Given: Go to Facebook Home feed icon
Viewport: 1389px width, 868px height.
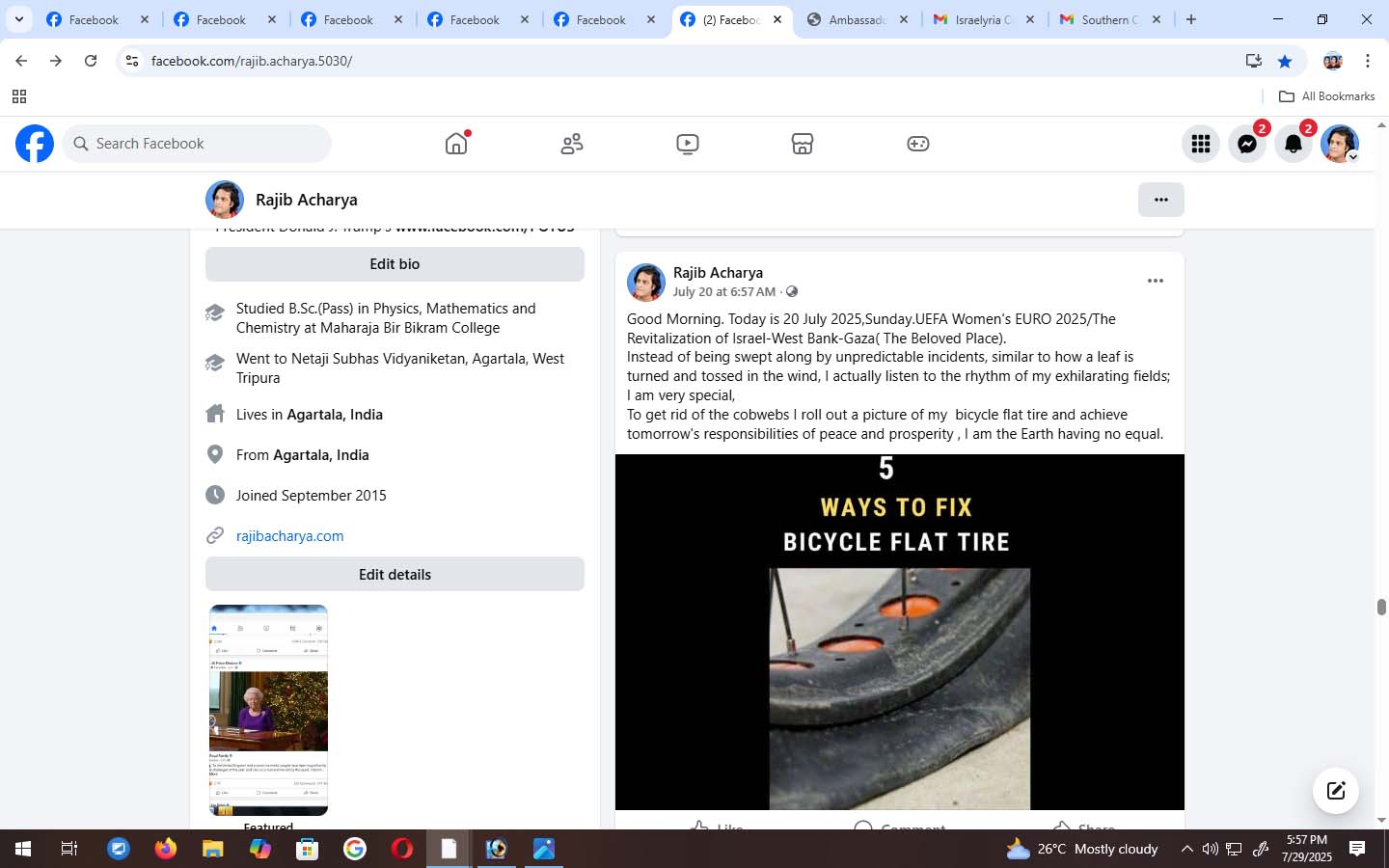Looking at the screenshot, I should point(456,144).
